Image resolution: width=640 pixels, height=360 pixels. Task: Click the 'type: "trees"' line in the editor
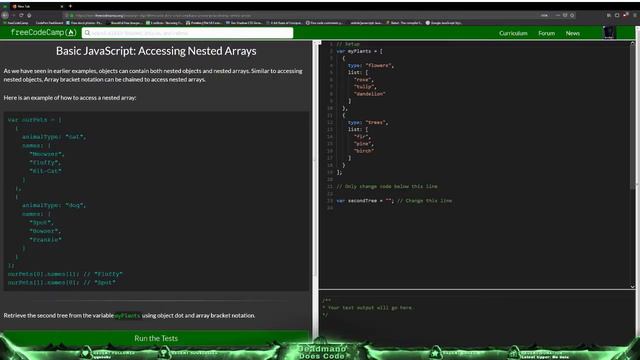[368, 122]
